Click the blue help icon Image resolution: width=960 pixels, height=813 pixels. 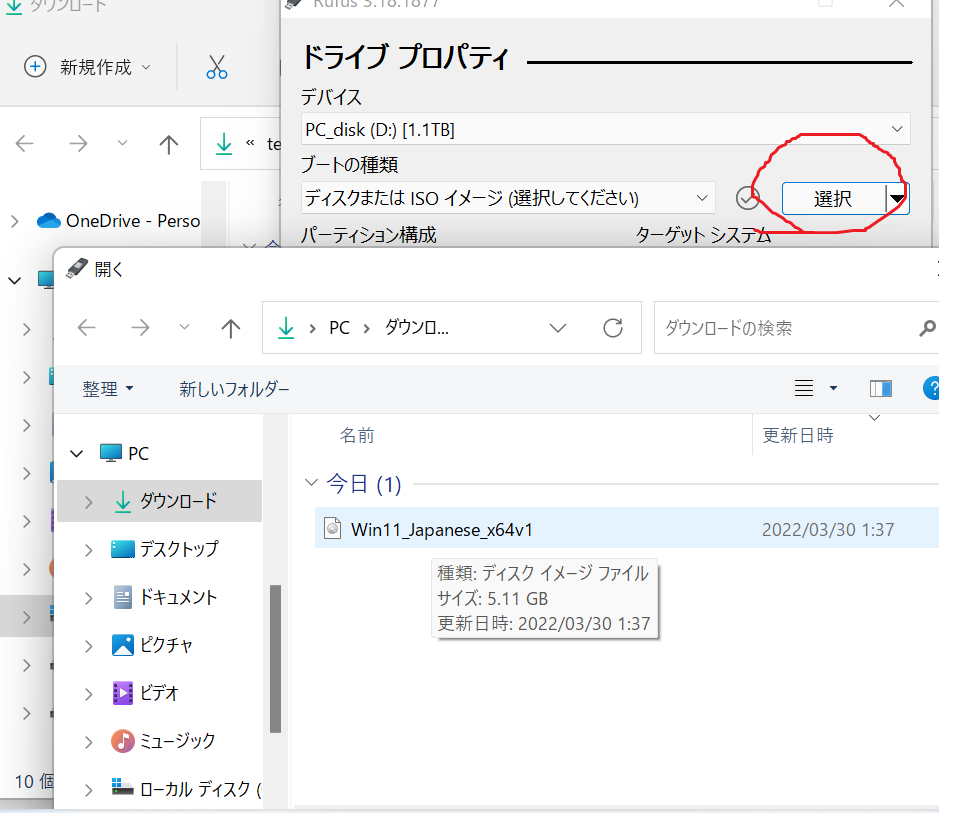point(931,388)
